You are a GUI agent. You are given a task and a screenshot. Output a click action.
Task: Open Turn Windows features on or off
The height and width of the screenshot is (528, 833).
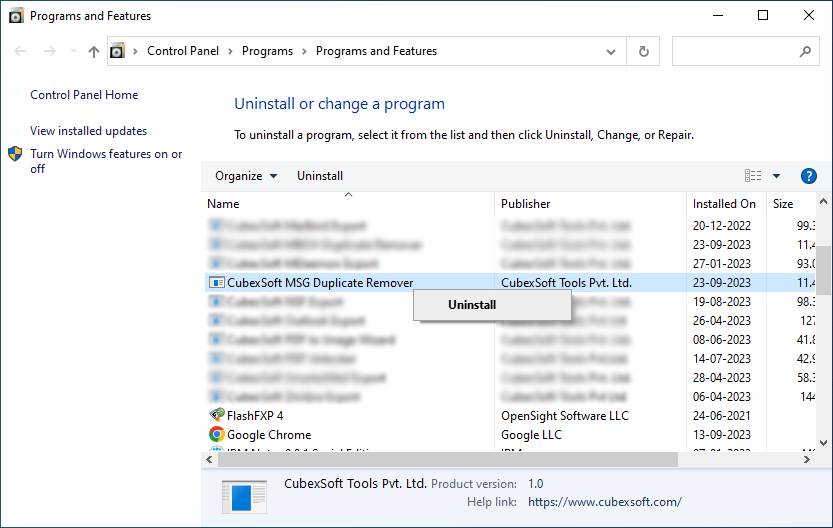[106, 161]
